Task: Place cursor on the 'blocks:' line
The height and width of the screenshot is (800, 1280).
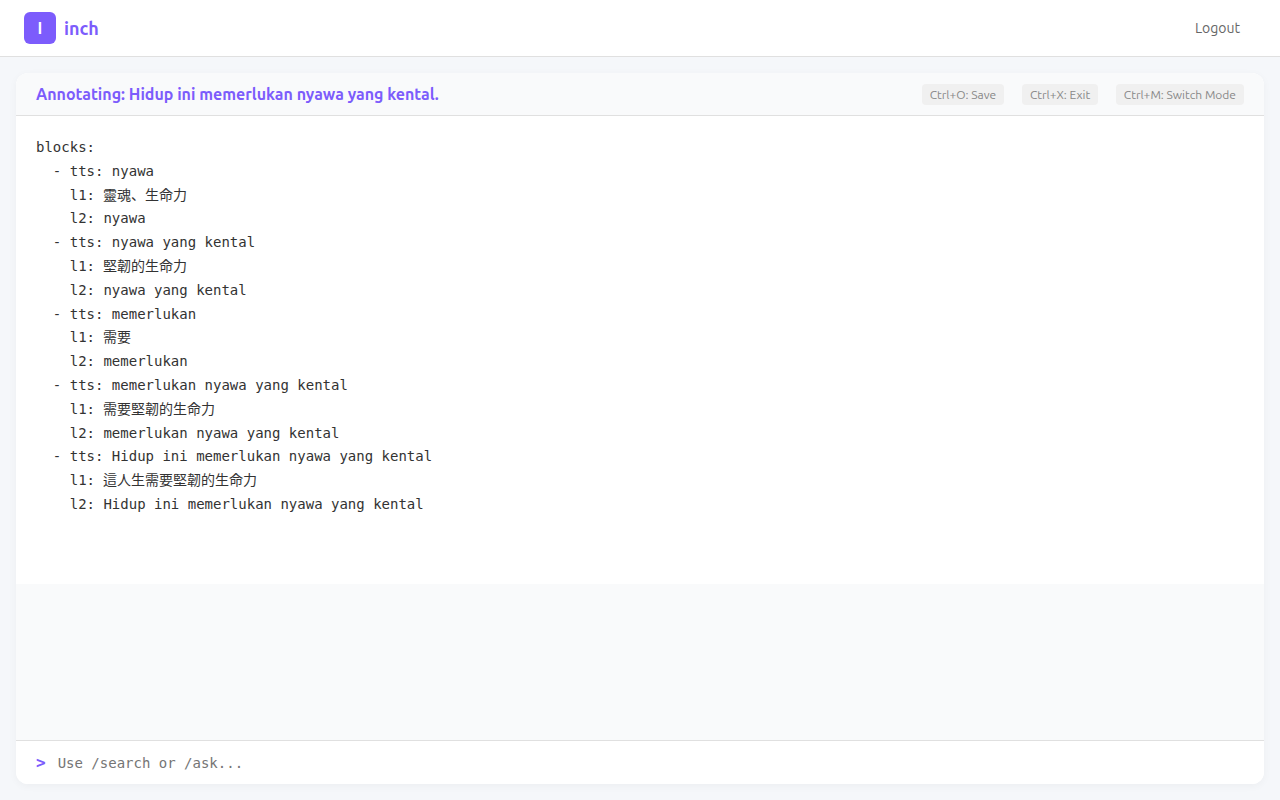Action: coord(65,147)
